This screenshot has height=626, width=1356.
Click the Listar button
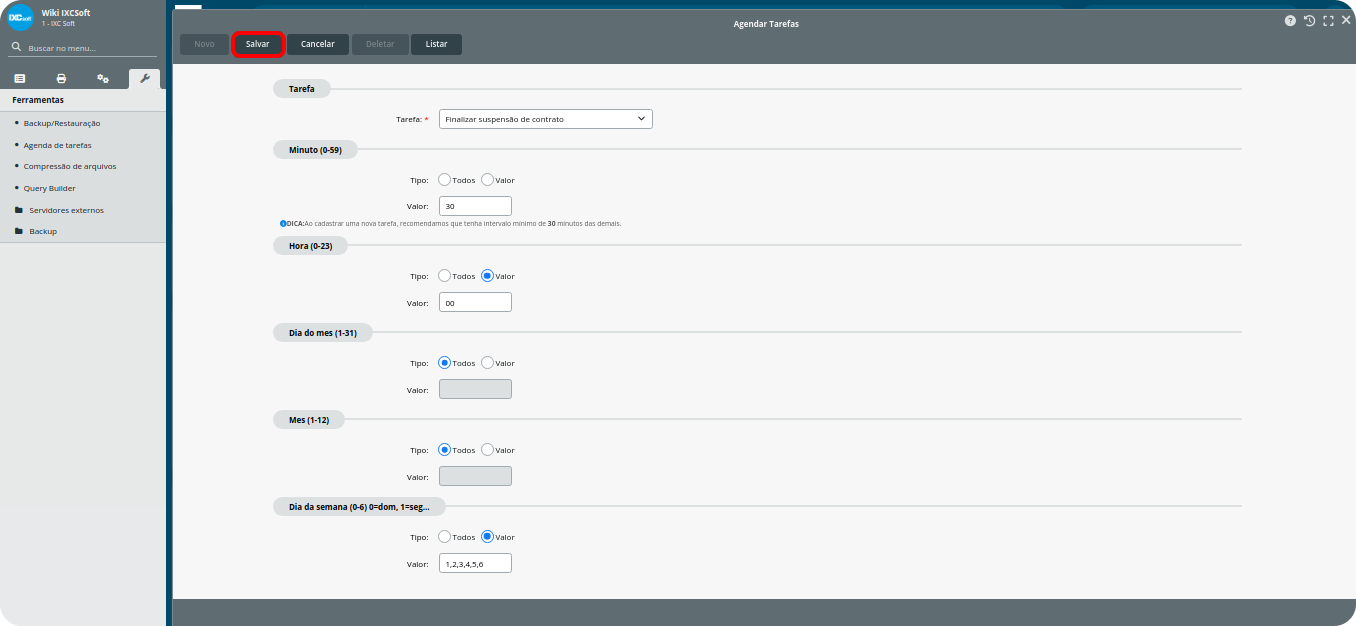(436, 44)
